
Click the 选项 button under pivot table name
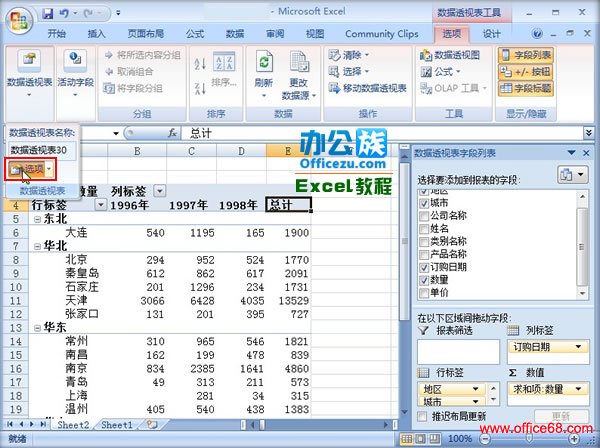[26, 169]
